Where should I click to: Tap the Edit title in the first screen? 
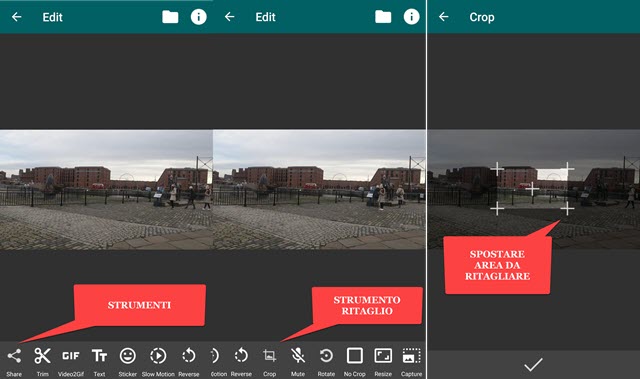pyautogui.click(x=53, y=17)
